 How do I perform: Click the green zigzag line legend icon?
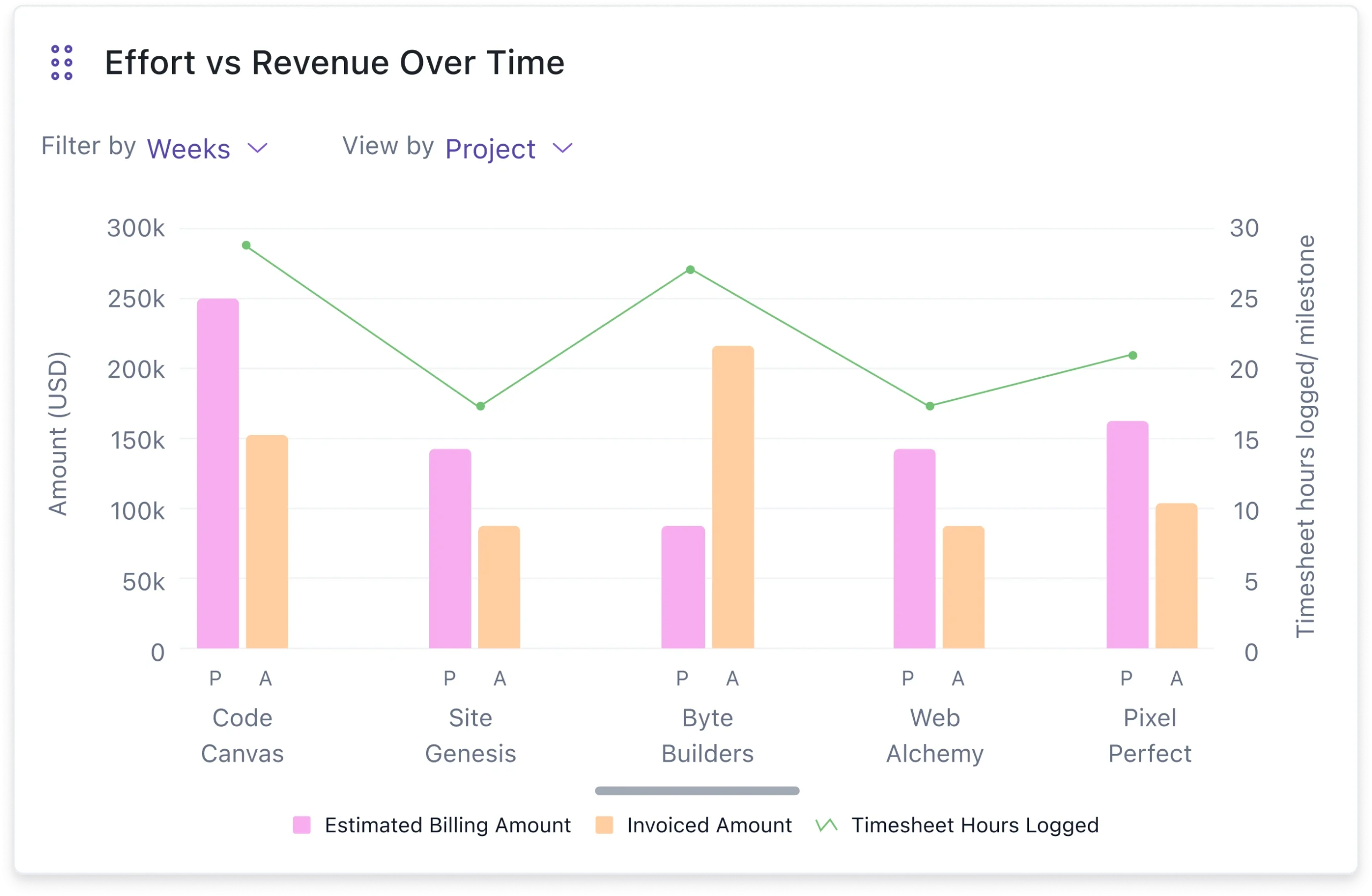click(826, 825)
